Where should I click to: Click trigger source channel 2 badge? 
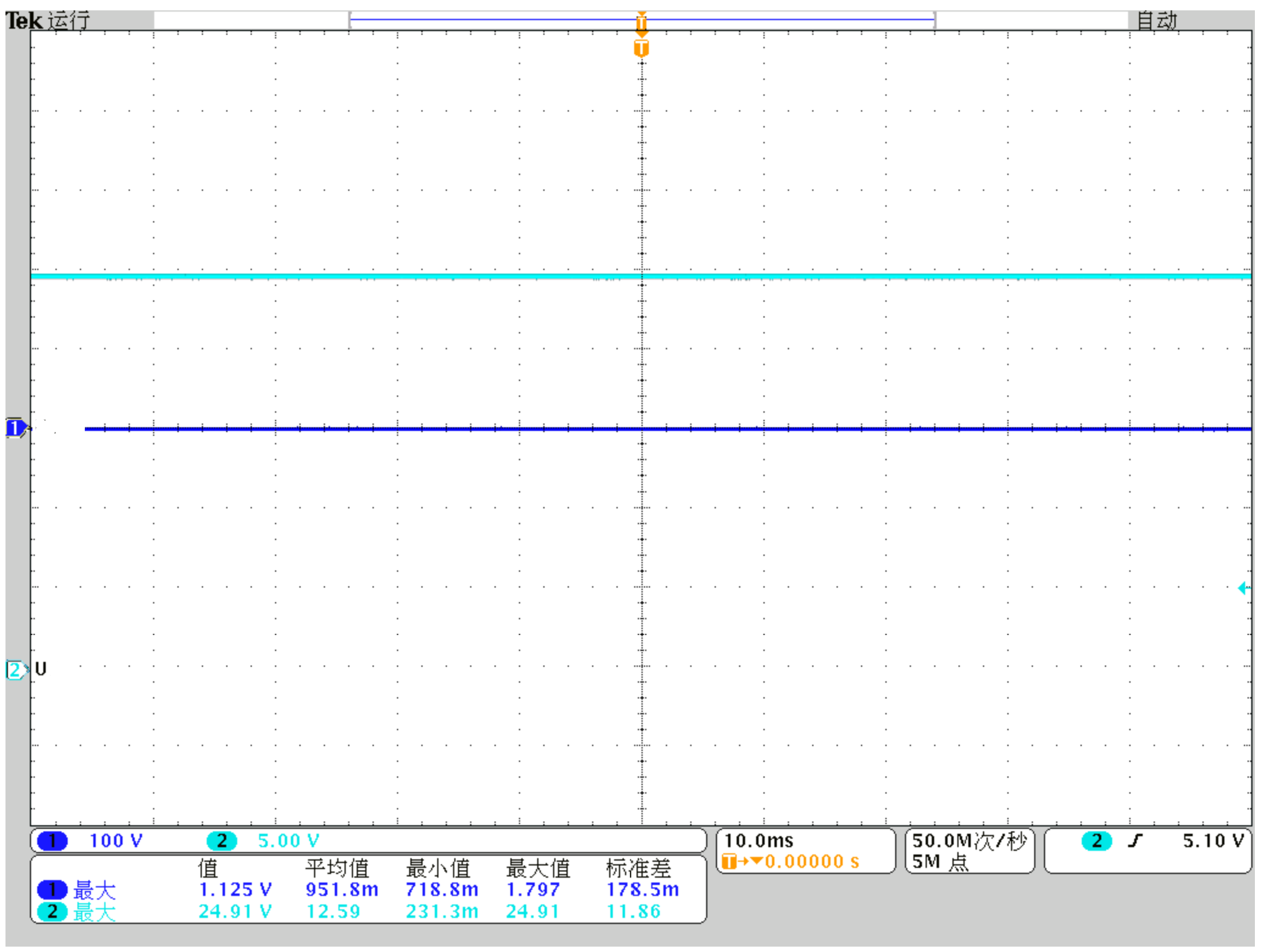(x=1096, y=840)
